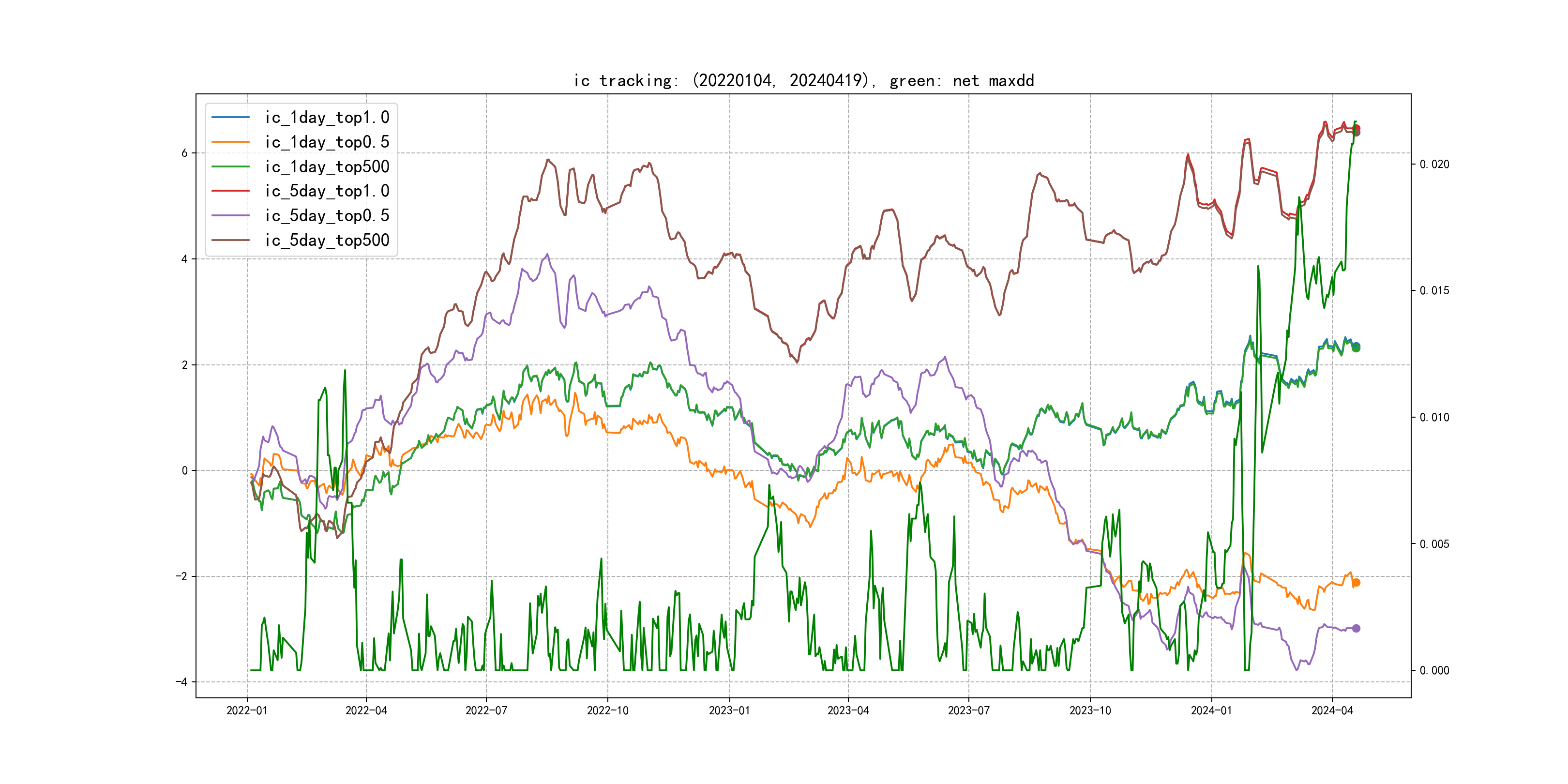Click the 2022-07 x-axis date label

[486, 710]
